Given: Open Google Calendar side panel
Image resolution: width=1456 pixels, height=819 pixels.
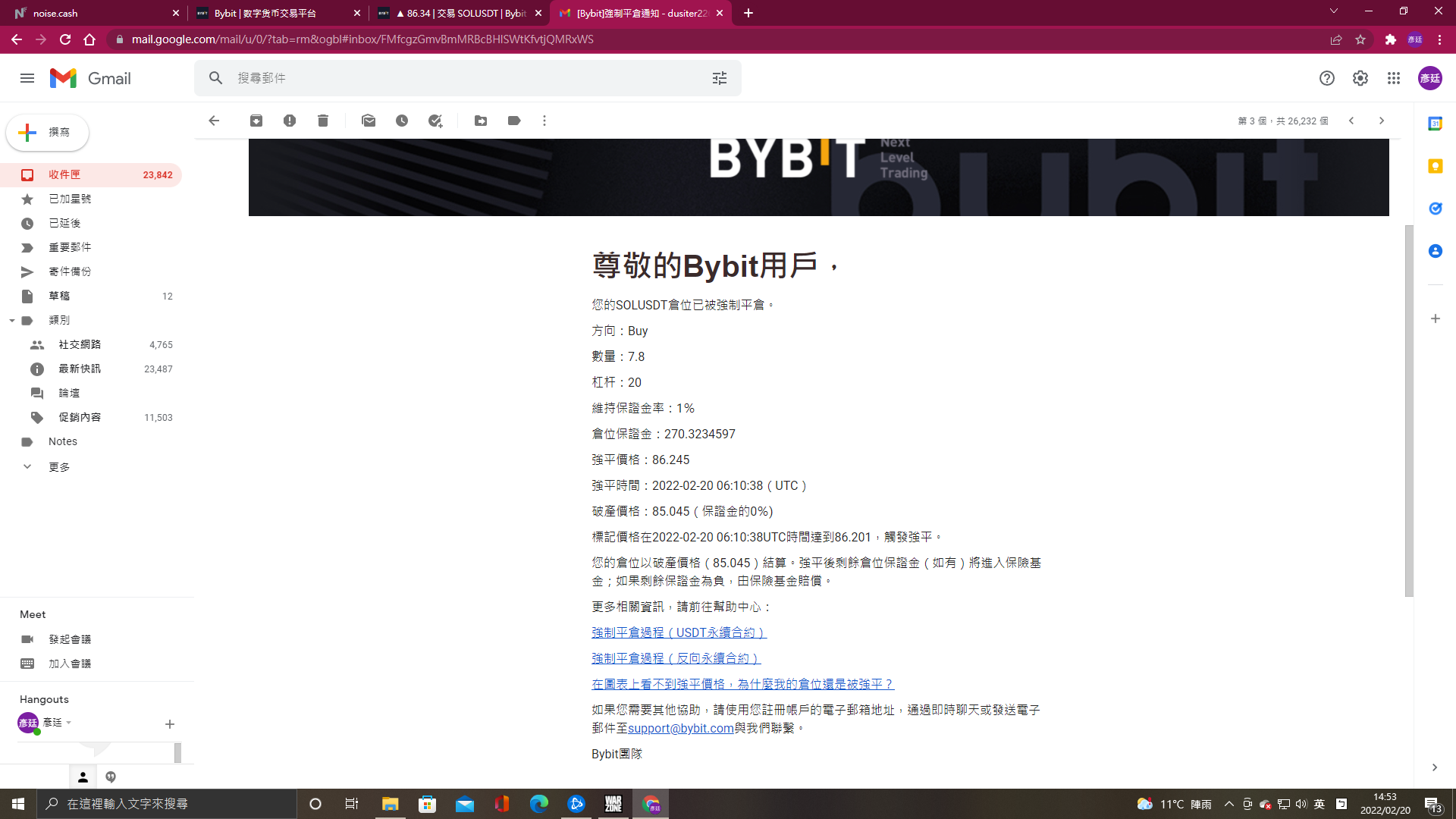Looking at the screenshot, I should [x=1436, y=124].
